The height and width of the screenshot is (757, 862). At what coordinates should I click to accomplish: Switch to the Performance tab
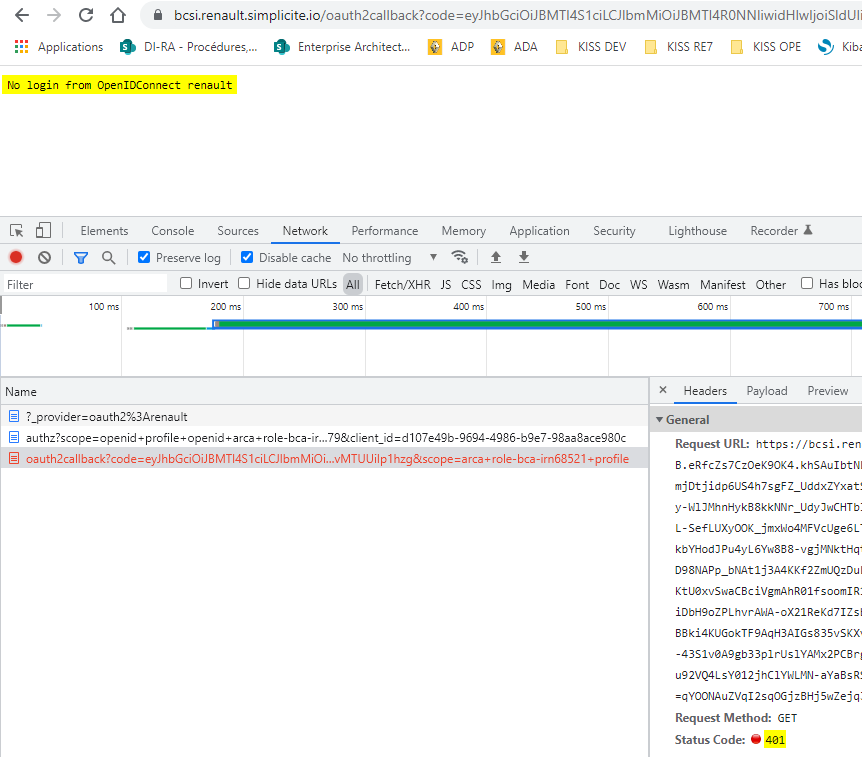coord(385,231)
